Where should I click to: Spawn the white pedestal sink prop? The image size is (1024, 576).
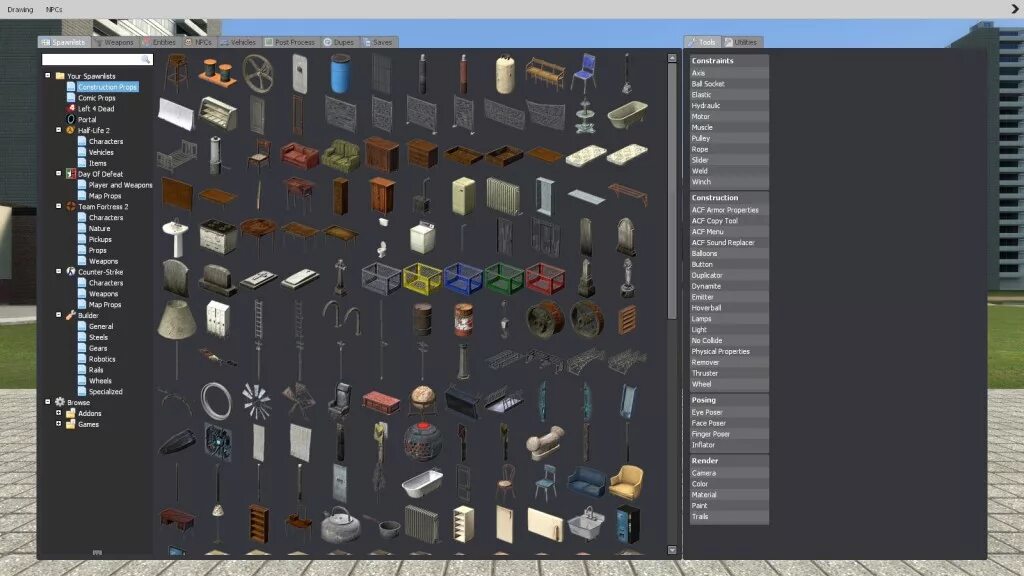176,238
